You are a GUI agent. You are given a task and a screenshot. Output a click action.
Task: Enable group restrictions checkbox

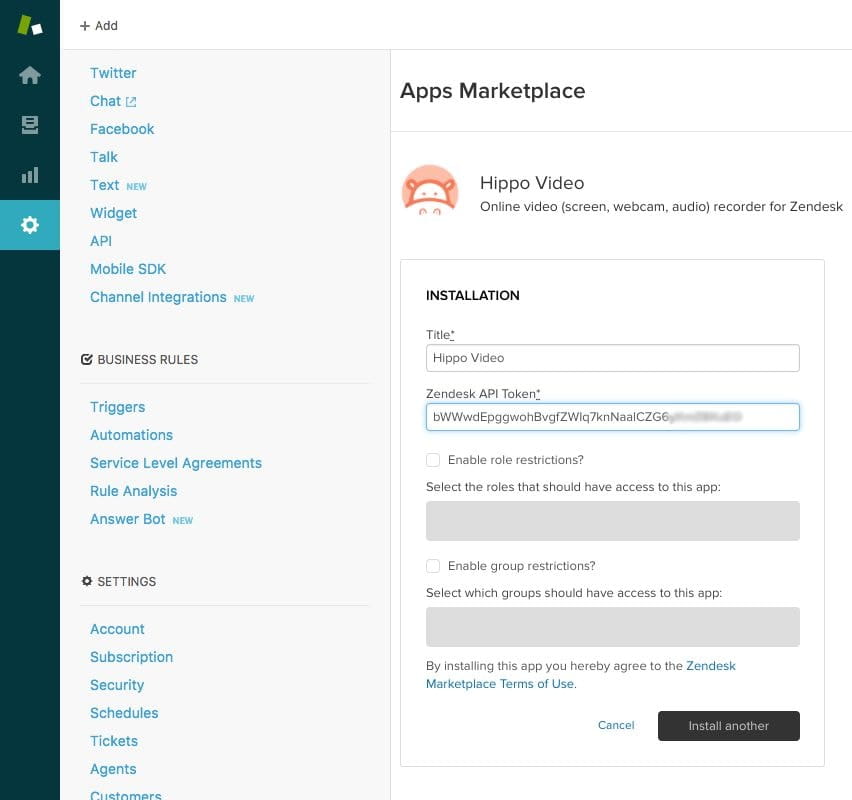pos(433,566)
